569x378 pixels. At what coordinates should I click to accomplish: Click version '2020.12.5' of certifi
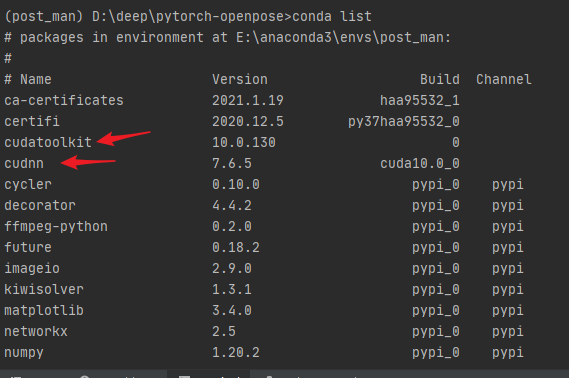[x=248, y=122]
